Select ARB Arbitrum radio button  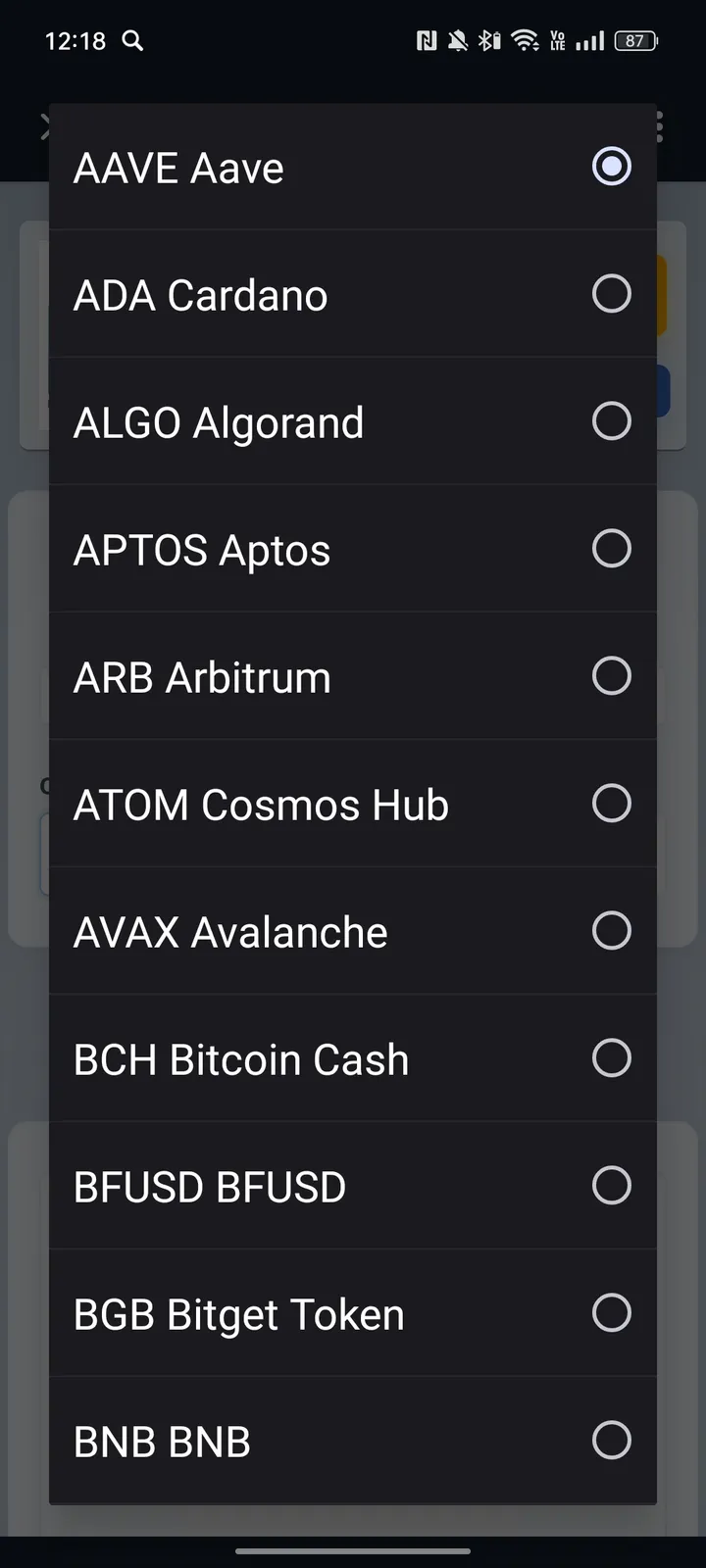(x=611, y=676)
